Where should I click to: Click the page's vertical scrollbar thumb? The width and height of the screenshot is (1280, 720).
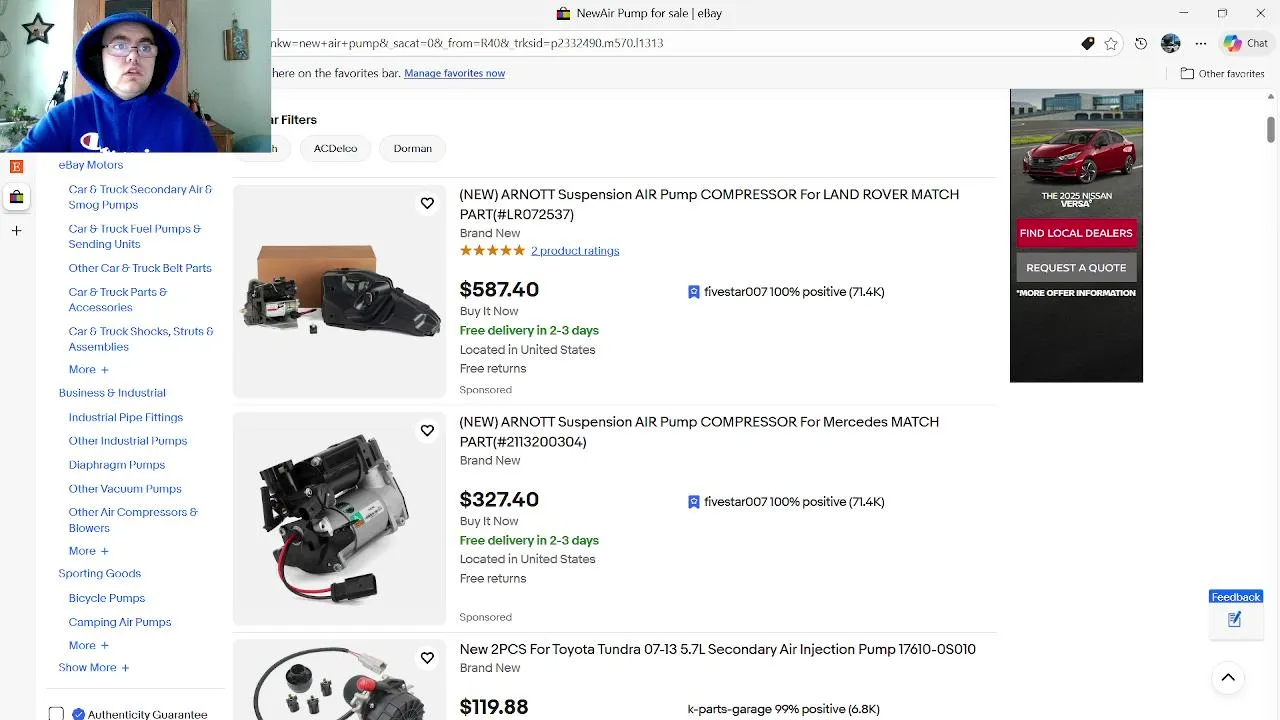point(1271,129)
